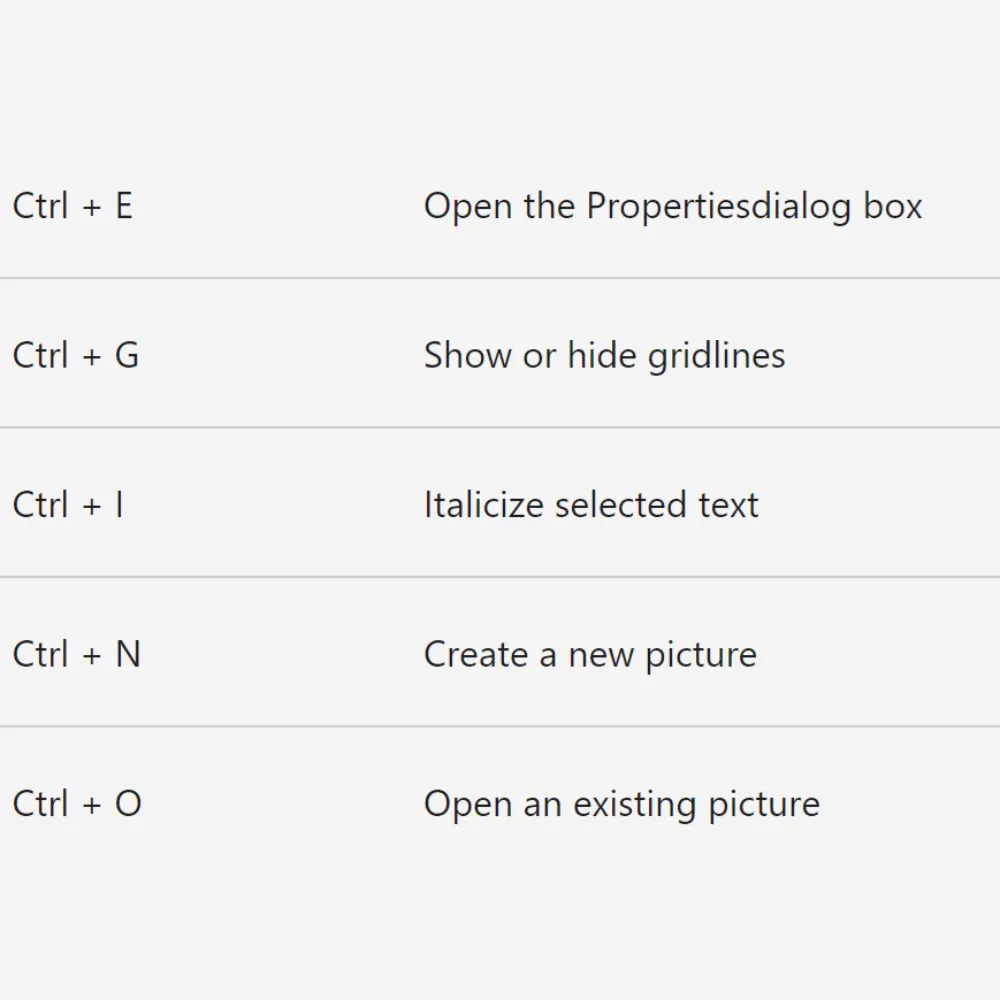The height and width of the screenshot is (1000, 1000).
Task: Click the Ctrl + I shortcut text
Action: (68, 505)
